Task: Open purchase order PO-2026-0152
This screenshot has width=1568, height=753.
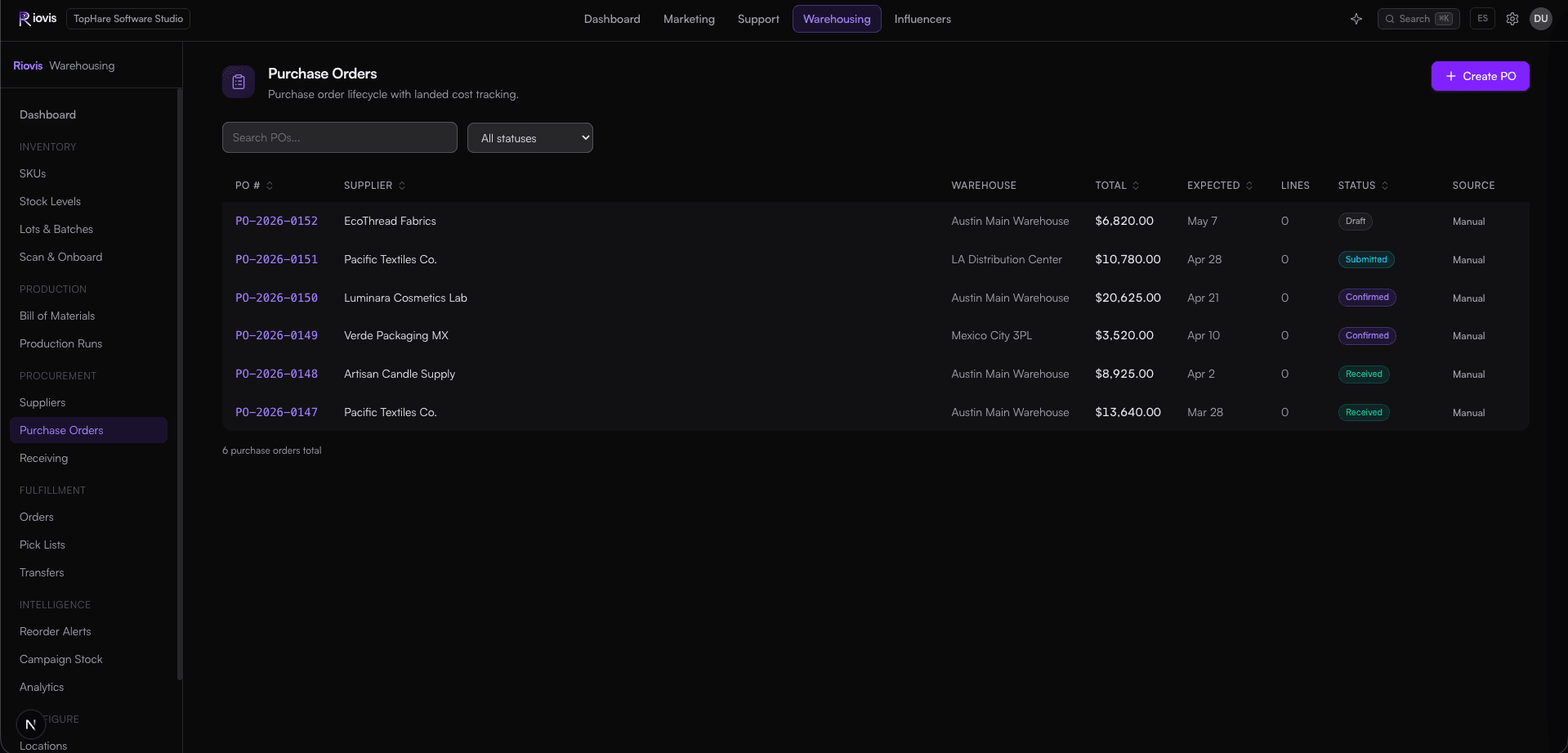Action: [276, 221]
